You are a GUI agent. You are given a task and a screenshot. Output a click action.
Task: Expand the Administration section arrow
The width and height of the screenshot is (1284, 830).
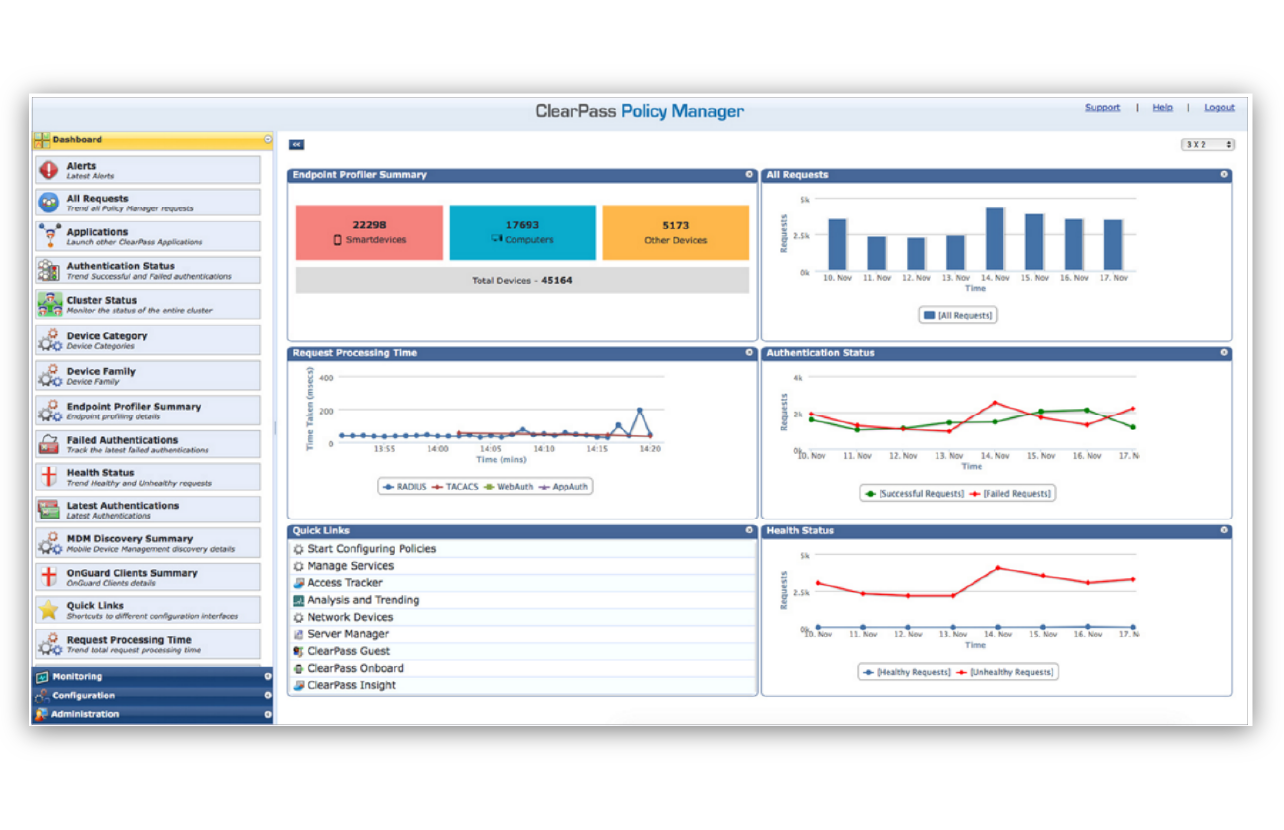tap(267, 714)
